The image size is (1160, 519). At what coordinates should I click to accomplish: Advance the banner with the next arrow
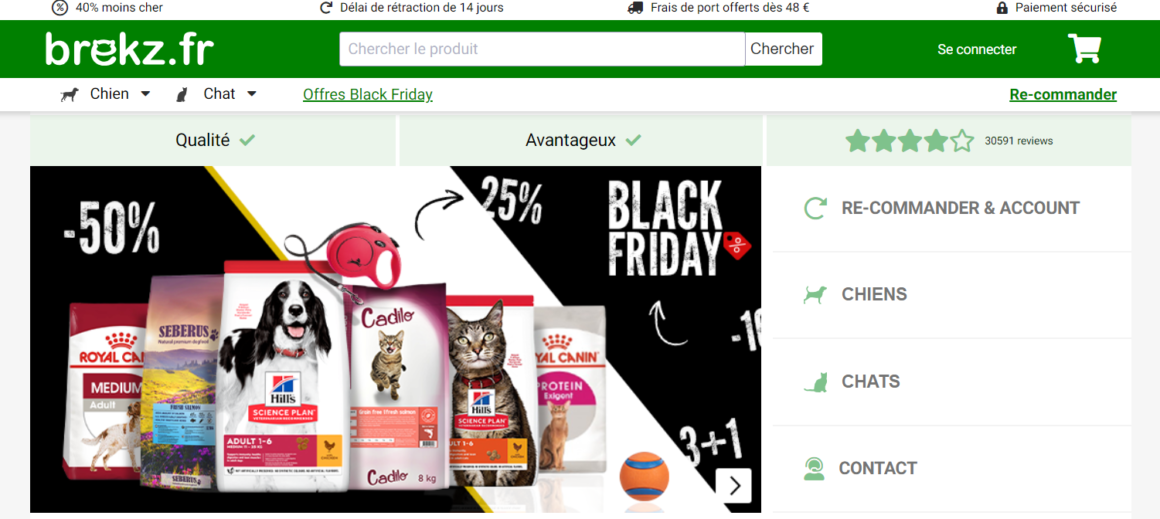[734, 486]
